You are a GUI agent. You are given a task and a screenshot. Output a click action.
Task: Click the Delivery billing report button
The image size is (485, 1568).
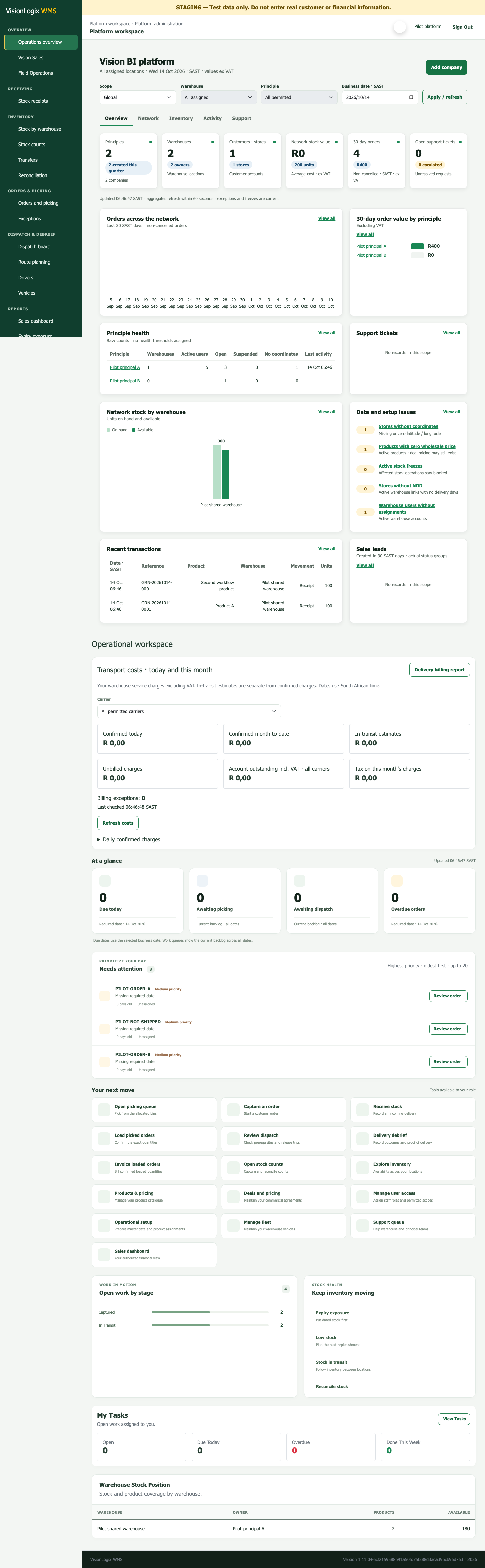[x=439, y=670]
